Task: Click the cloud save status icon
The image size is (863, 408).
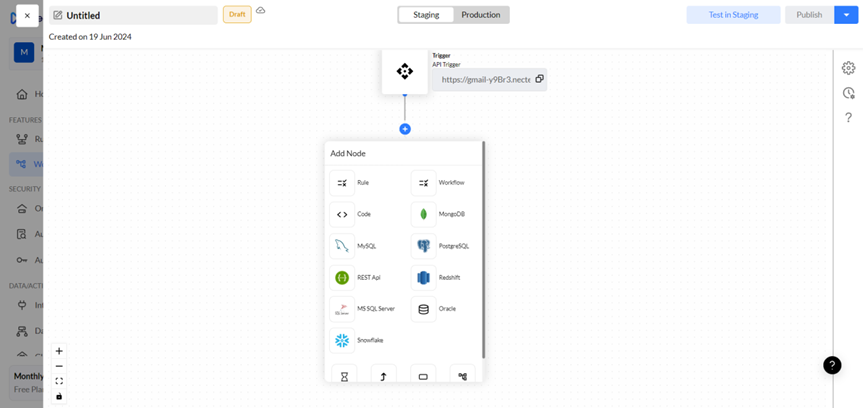Action: 261,10
